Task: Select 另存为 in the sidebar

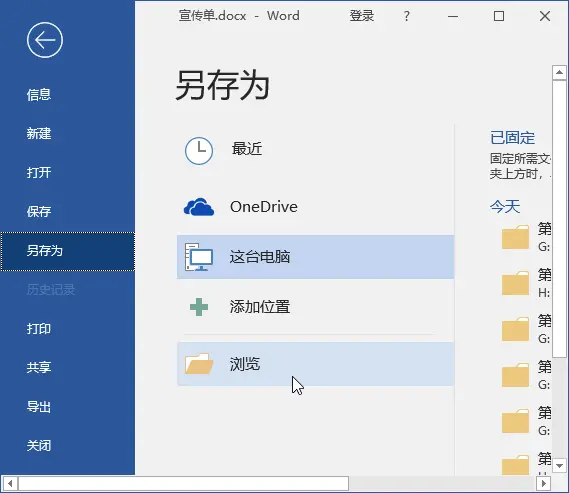Action: [67, 251]
